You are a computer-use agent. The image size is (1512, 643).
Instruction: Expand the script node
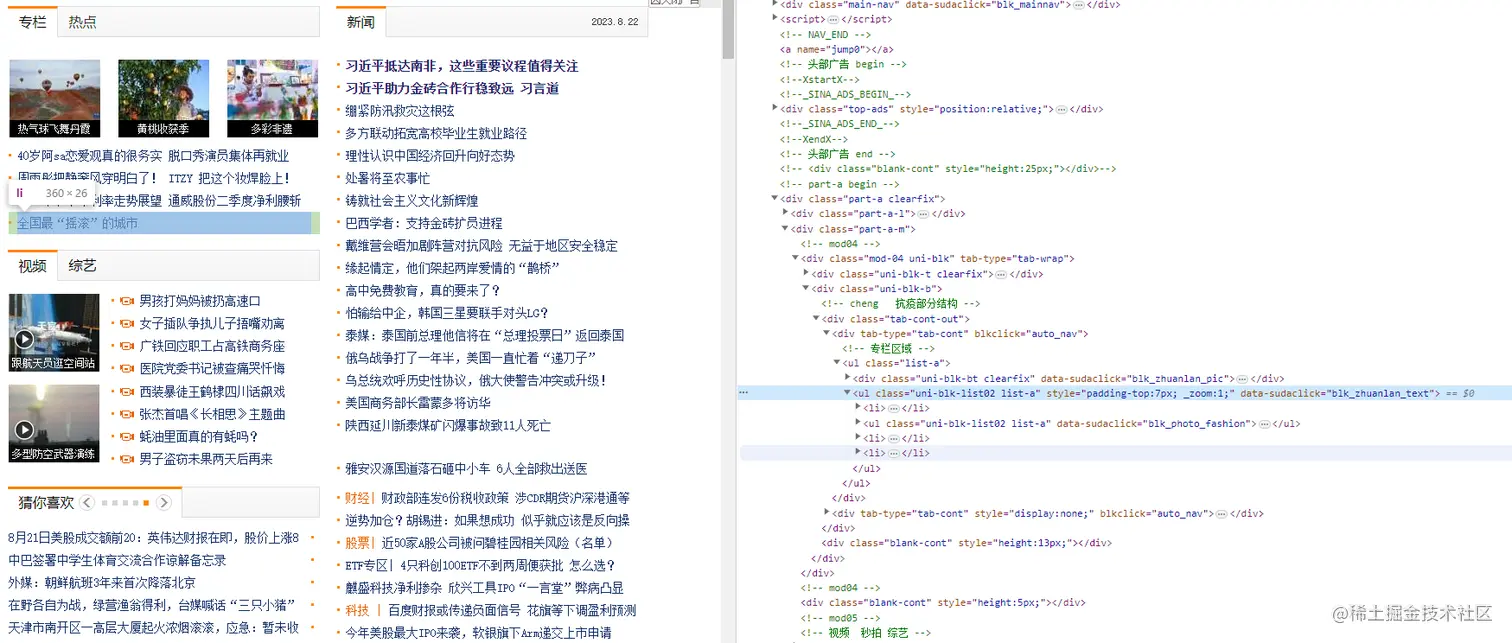tap(775, 19)
